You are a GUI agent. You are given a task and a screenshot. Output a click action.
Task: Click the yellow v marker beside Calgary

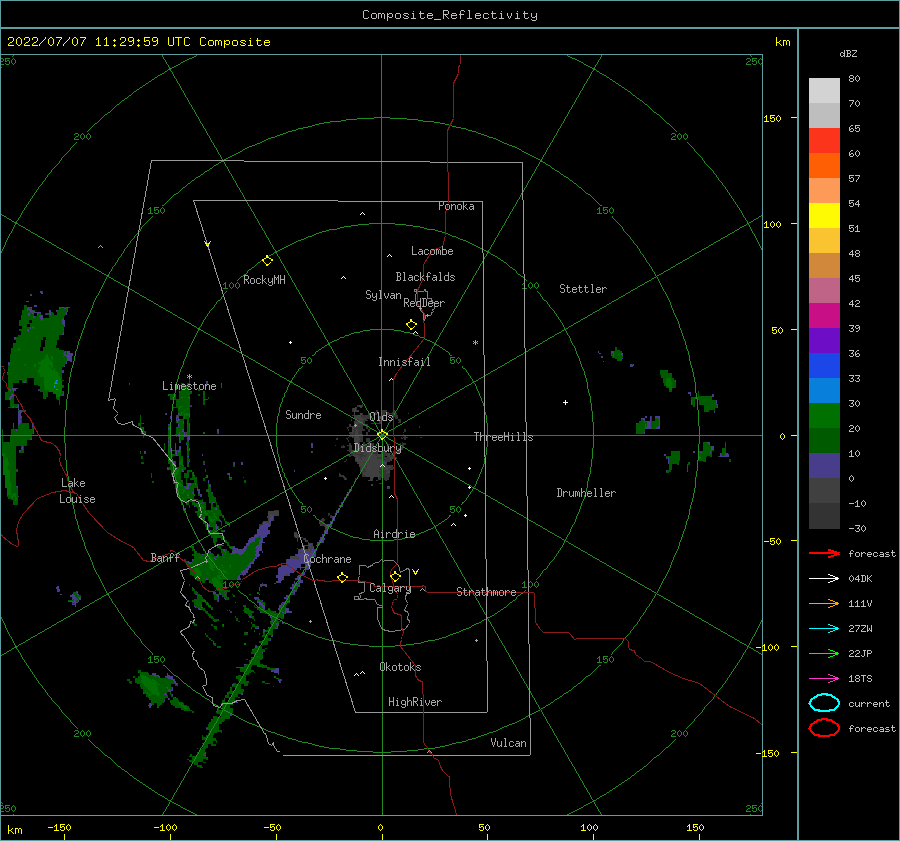pos(415,572)
